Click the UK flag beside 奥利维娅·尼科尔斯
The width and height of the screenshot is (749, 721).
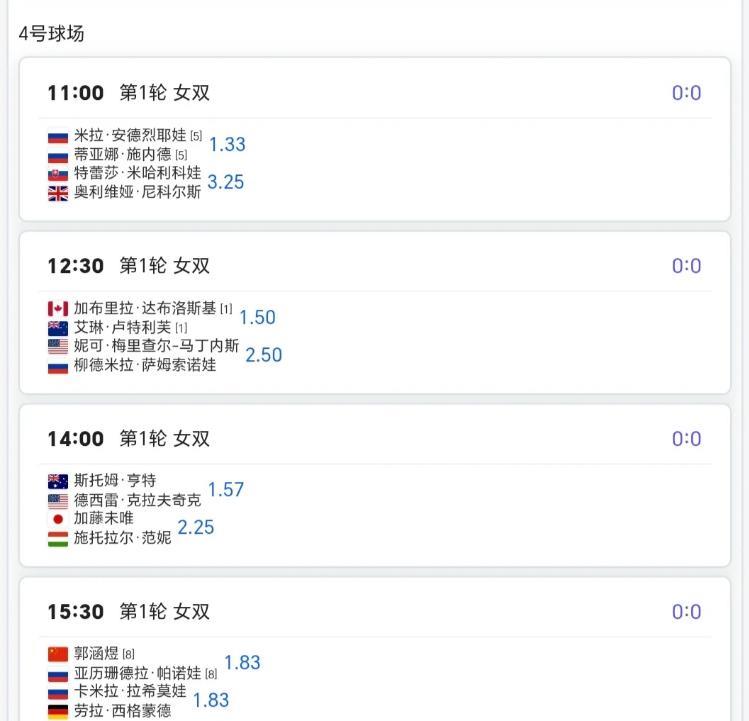[x=57, y=192]
